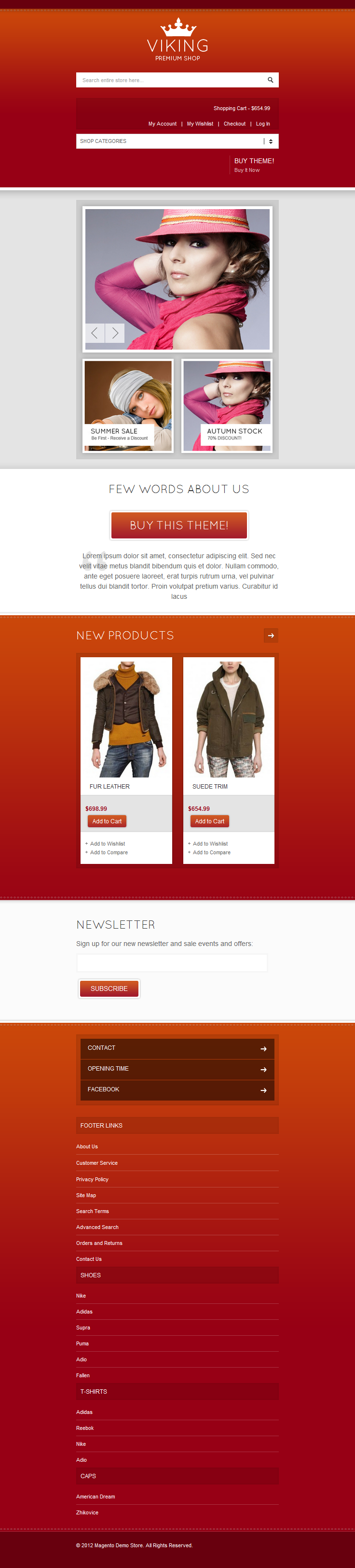Click the Buy This Theme button
355x1568 pixels.
click(179, 525)
